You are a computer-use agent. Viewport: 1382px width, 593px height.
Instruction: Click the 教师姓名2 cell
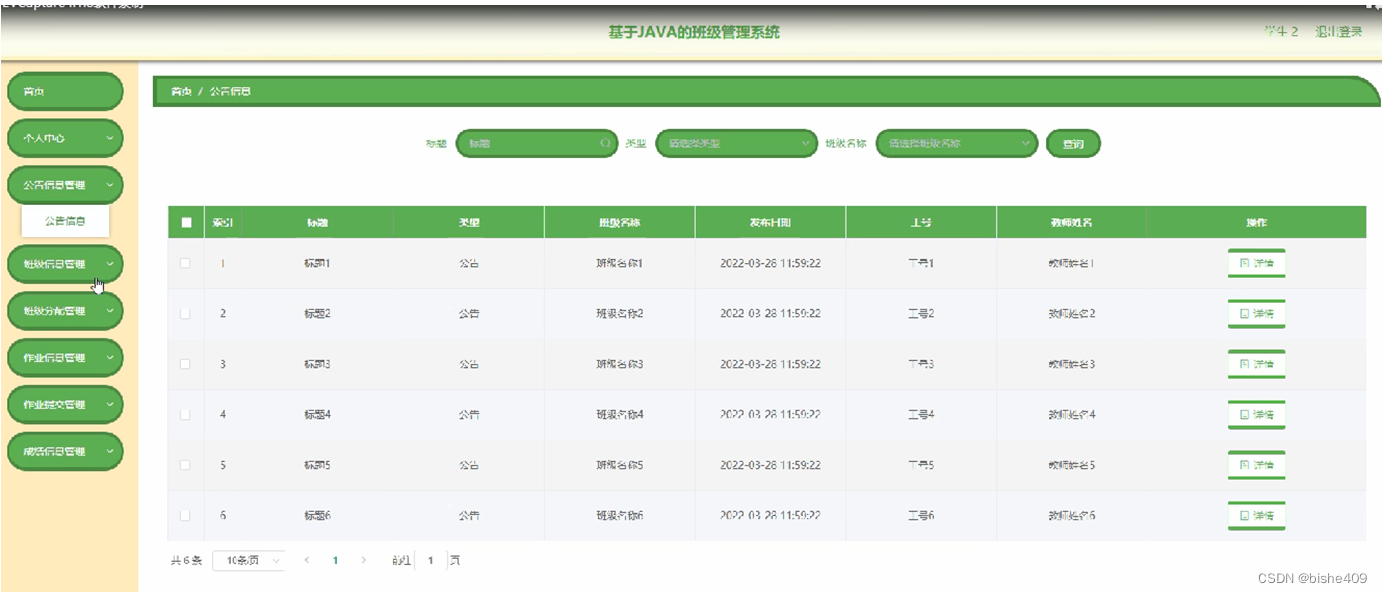(x=1071, y=313)
